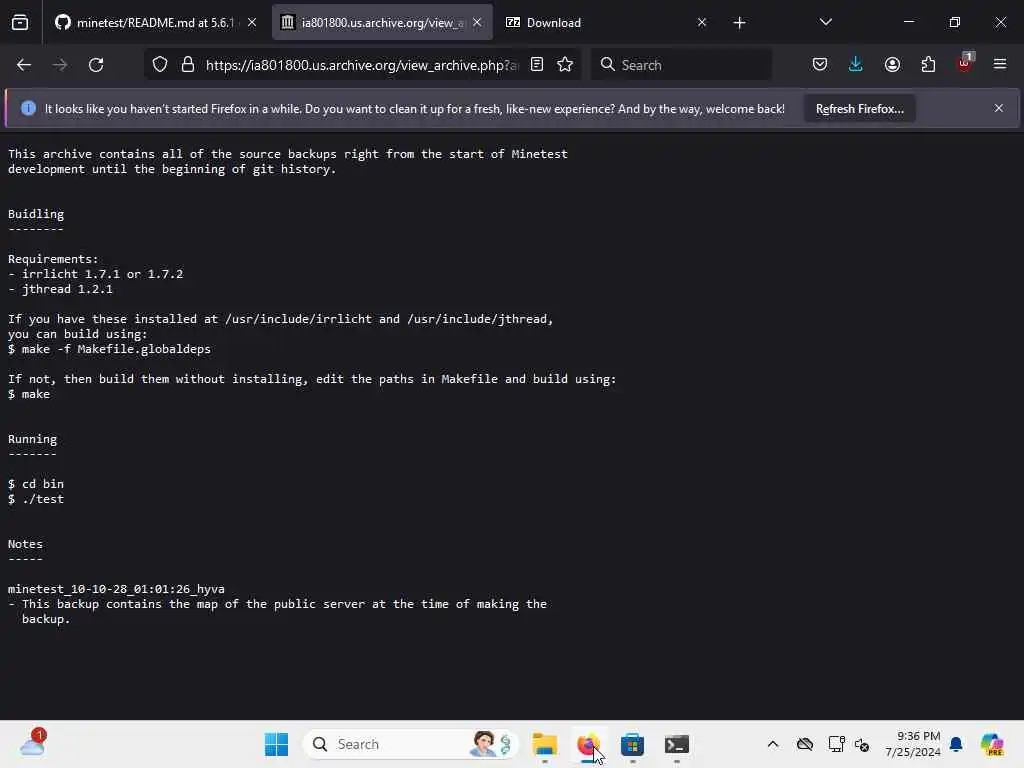Switch to minetest/README.md GitHub tab
Screen dimensions: 1024x768
(155, 23)
